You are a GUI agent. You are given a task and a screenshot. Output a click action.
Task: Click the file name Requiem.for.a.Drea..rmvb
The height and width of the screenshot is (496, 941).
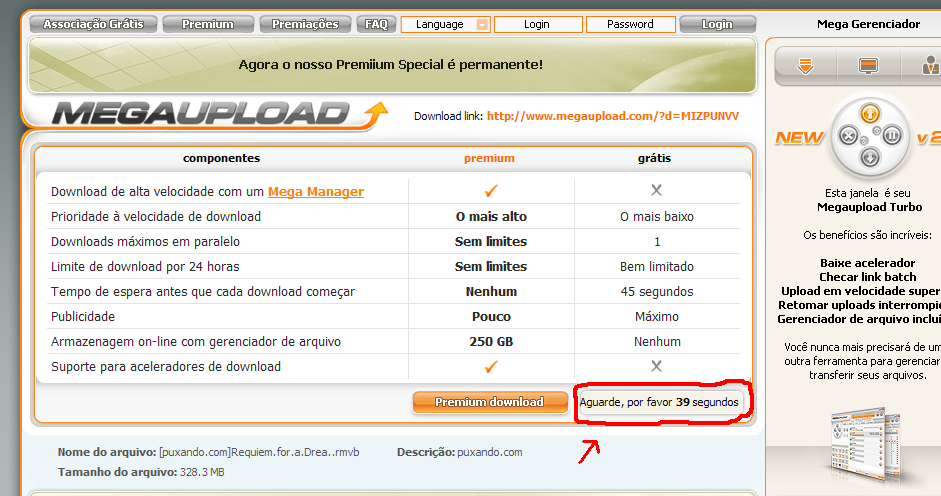[259, 452]
